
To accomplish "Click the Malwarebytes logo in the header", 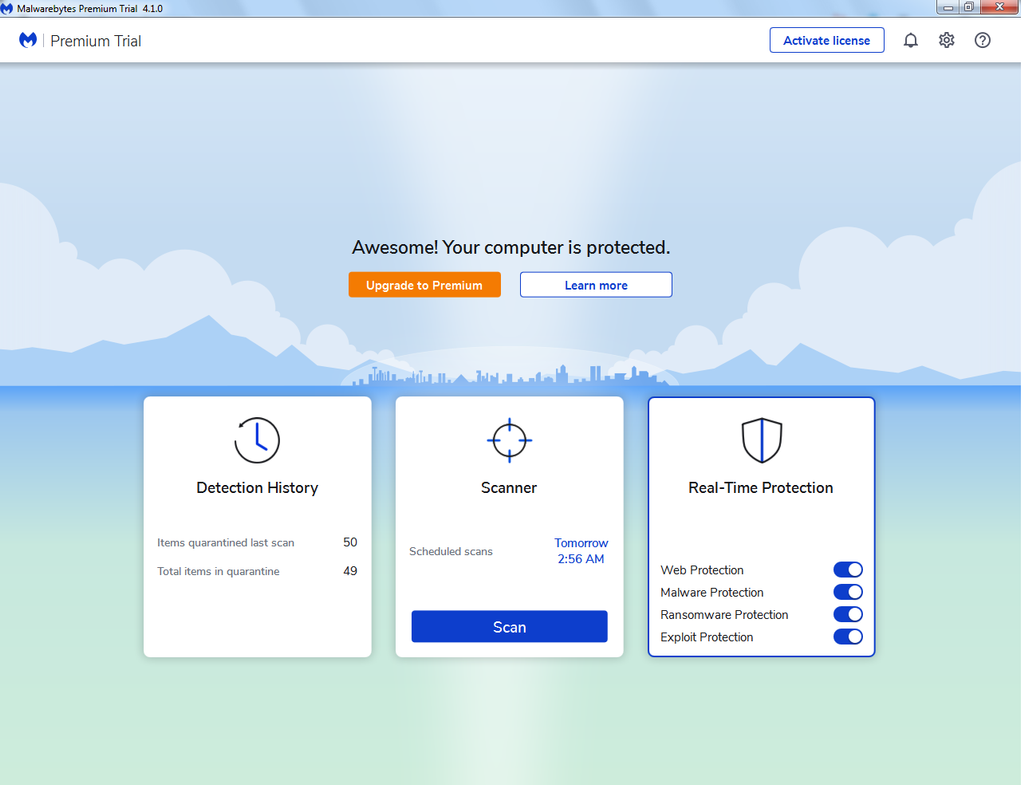I will coord(27,40).
